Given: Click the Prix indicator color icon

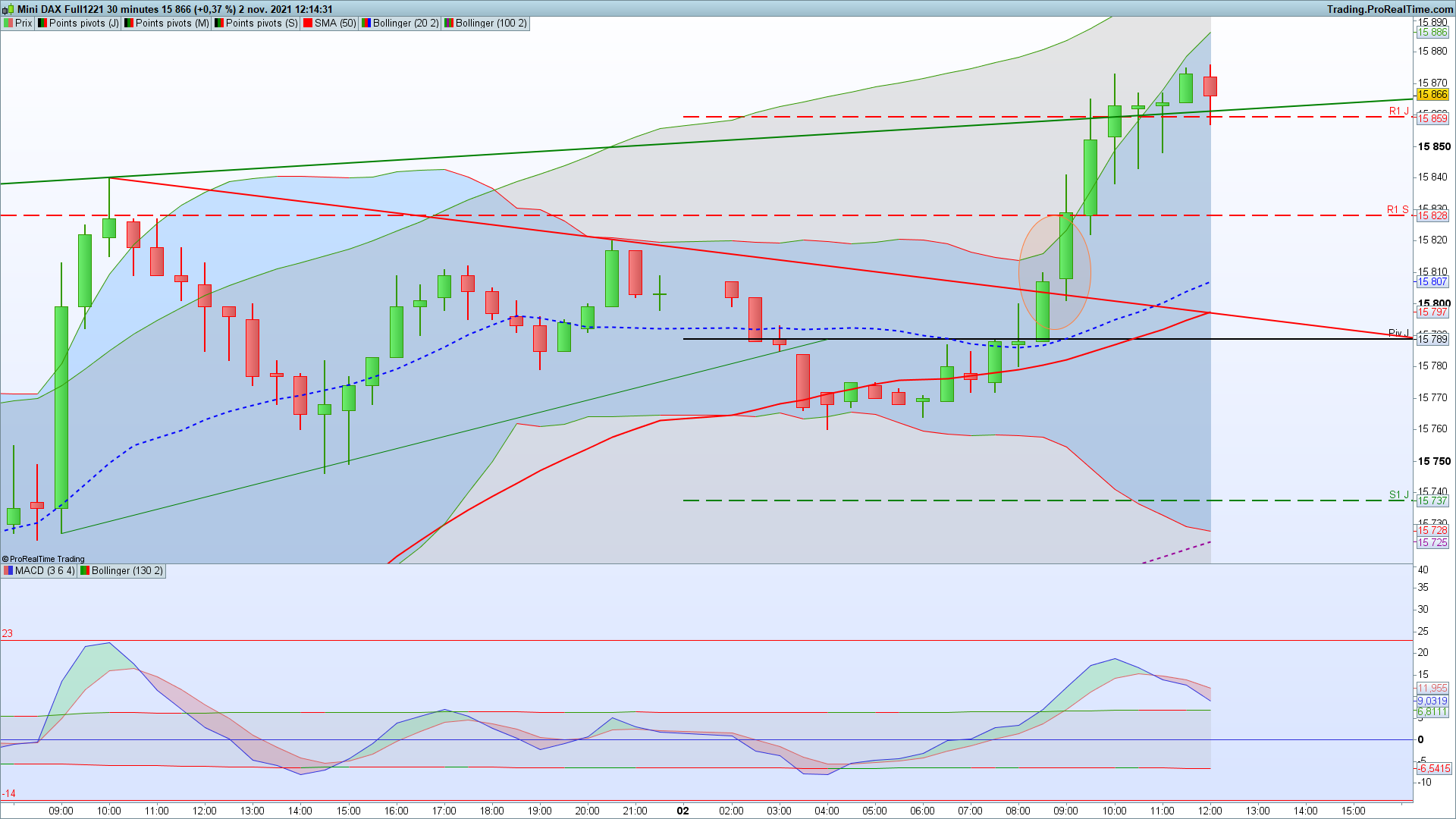Looking at the screenshot, I should 8,24.
